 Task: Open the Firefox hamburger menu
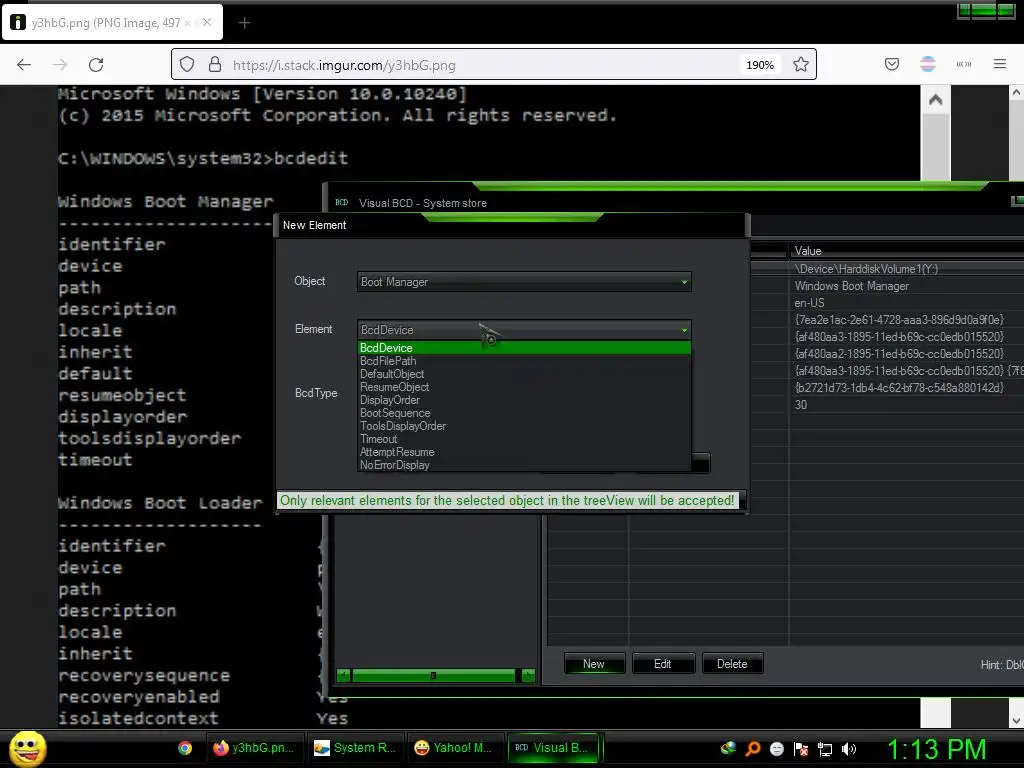[x=999, y=64]
